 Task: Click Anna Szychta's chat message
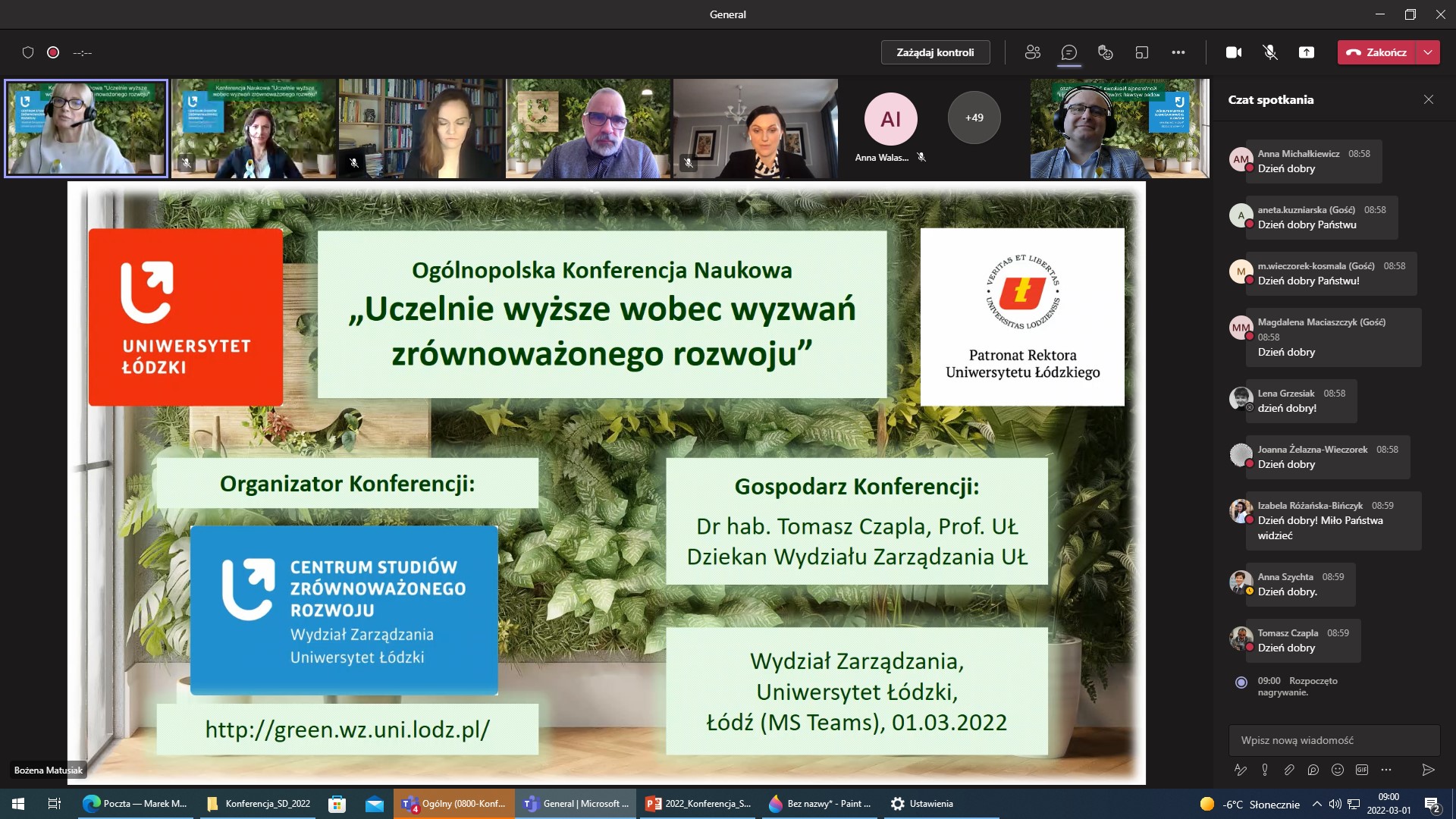pyautogui.click(x=1301, y=584)
